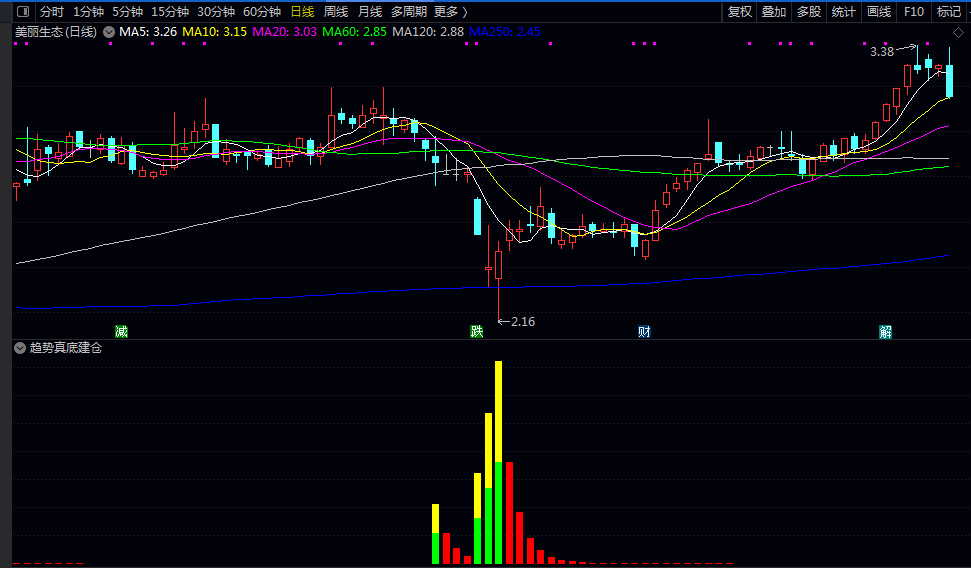Viewport: 971px width, 568px height.
Task: Expand the 更多 periods dropdown
Action: pyautogui.click(x=450, y=12)
